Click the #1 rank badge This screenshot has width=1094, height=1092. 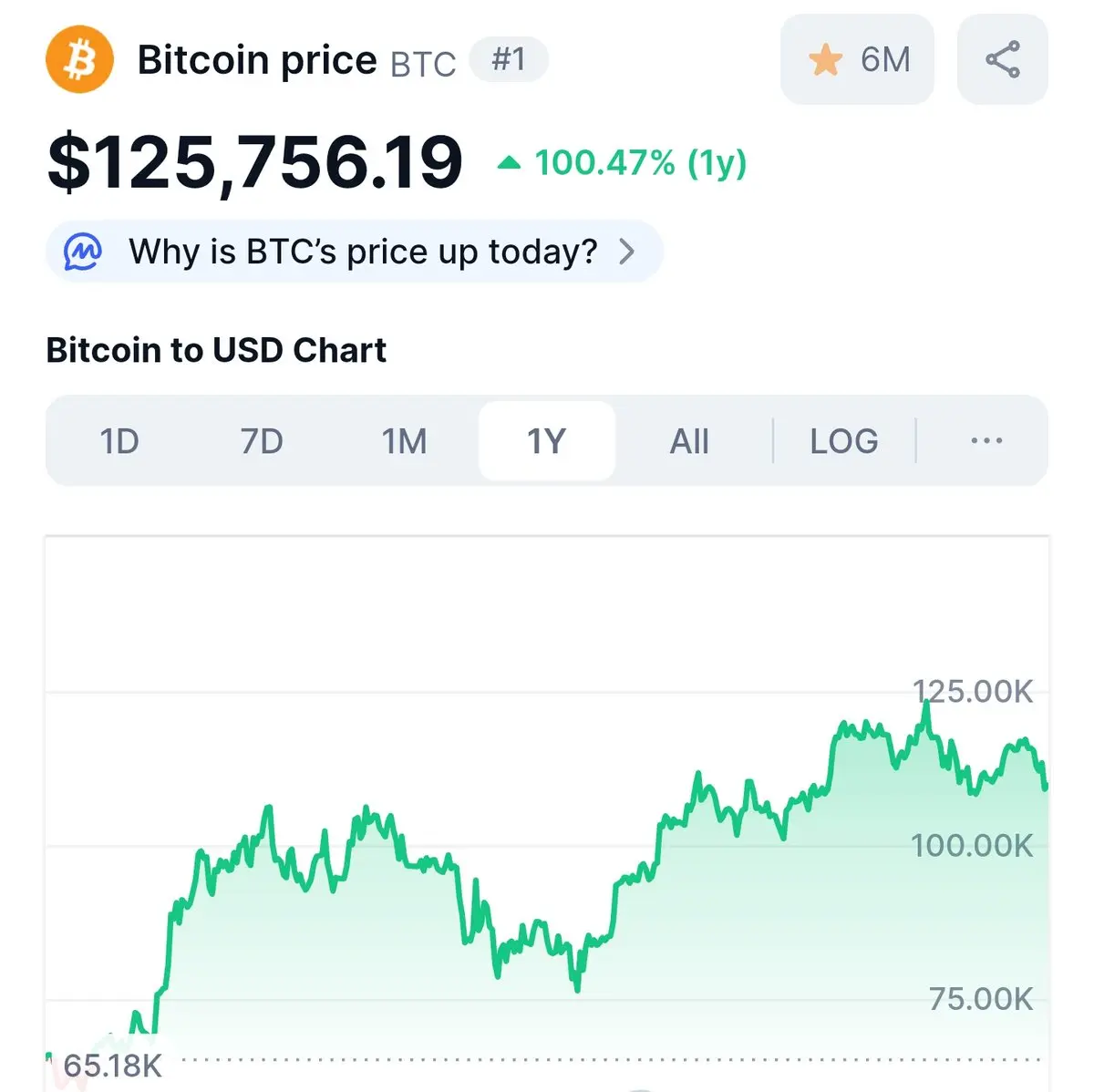[x=509, y=60]
